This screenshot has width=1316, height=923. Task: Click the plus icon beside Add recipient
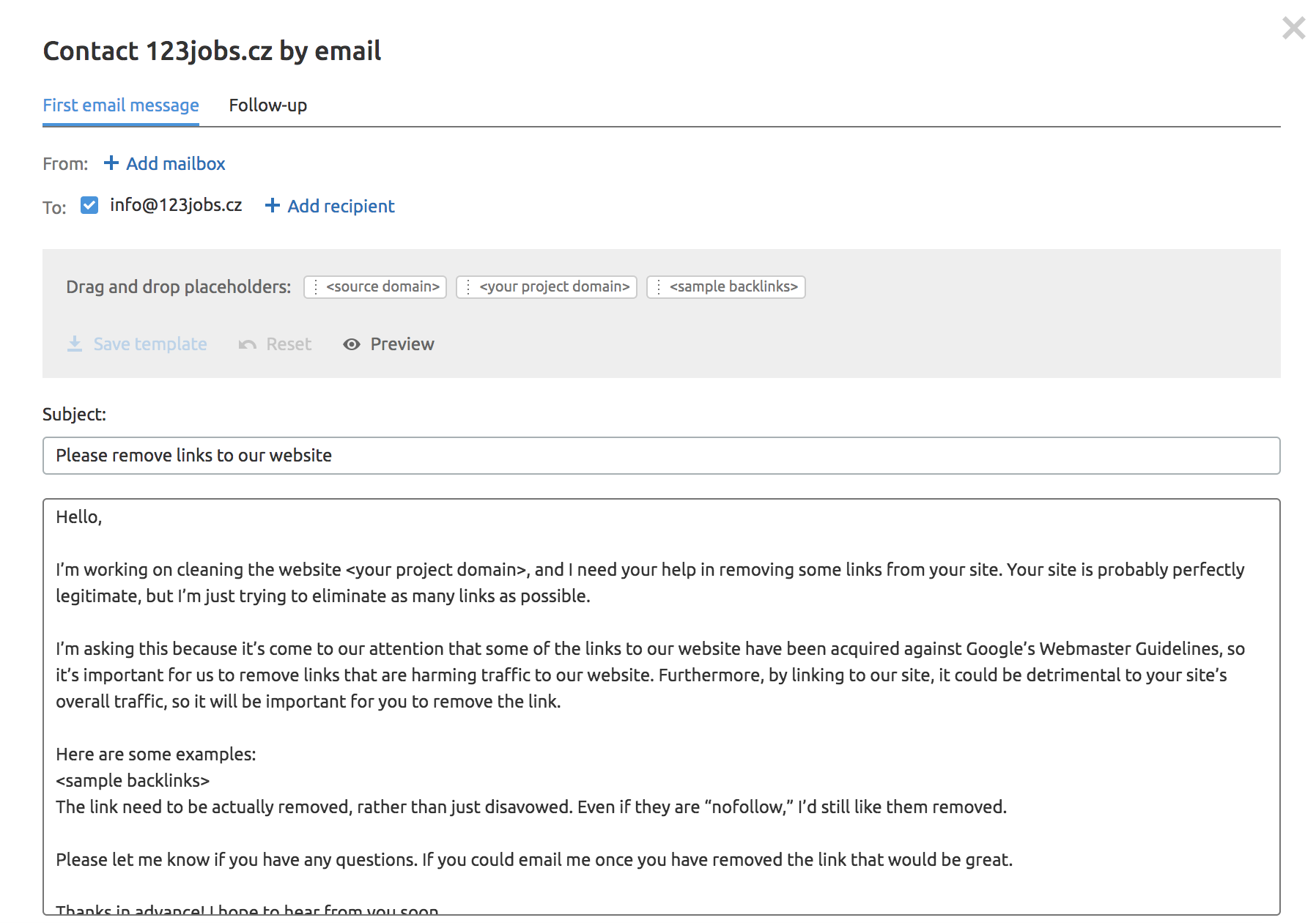click(x=273, y=205)
